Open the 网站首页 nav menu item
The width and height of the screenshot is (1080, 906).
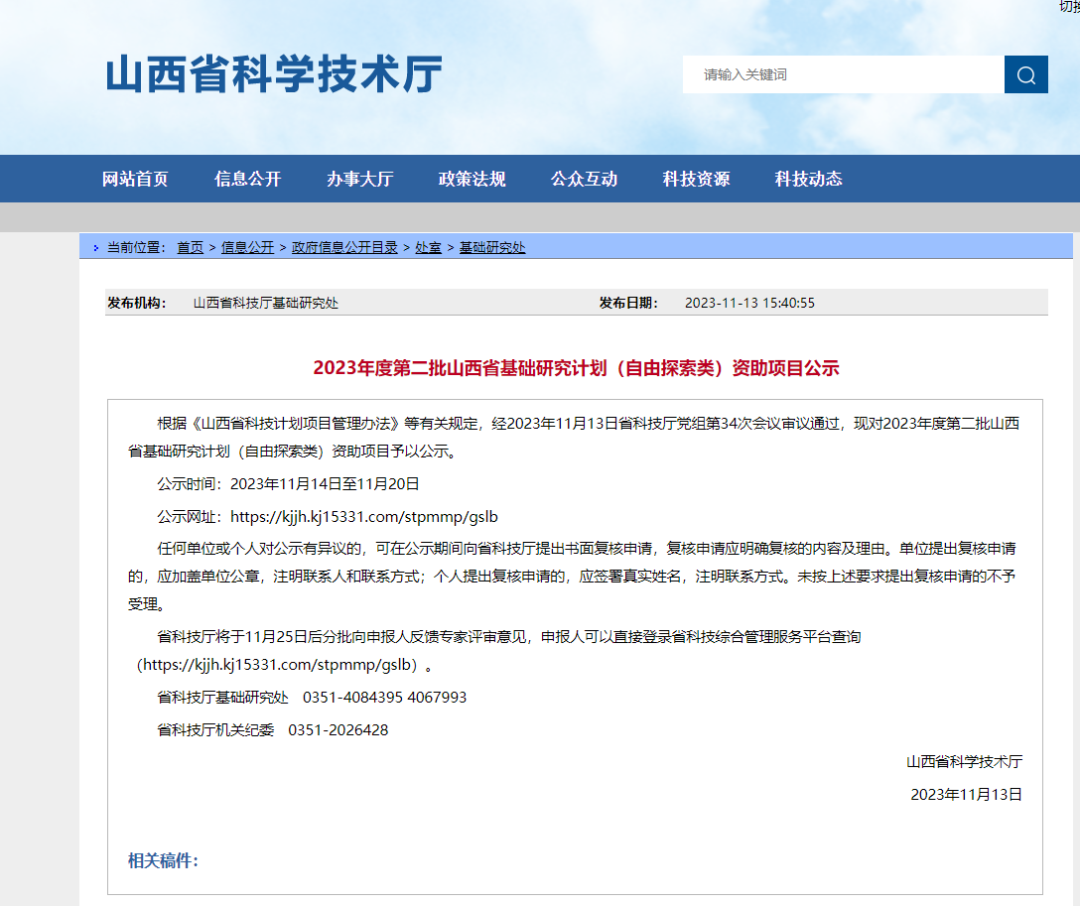click(135, 179)
